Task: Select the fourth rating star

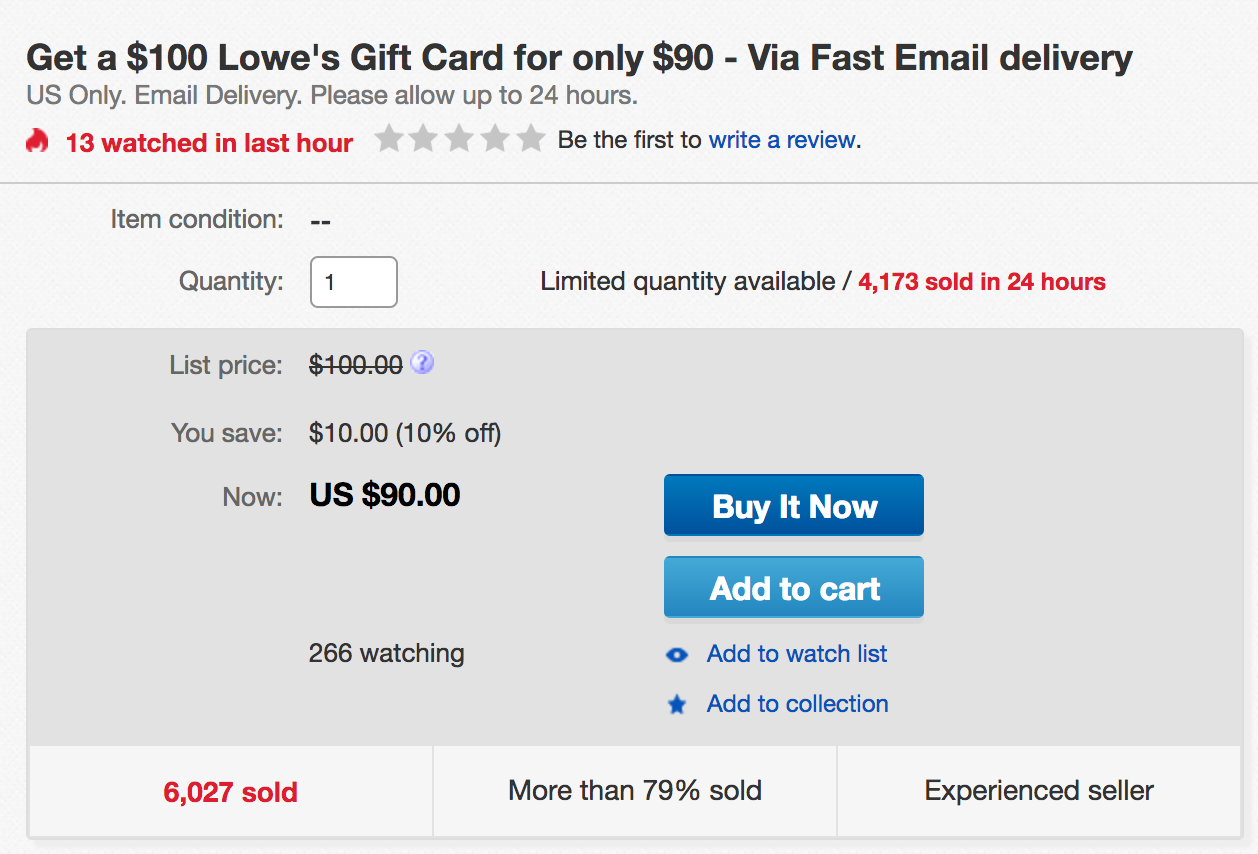Action: click(495, 139)
